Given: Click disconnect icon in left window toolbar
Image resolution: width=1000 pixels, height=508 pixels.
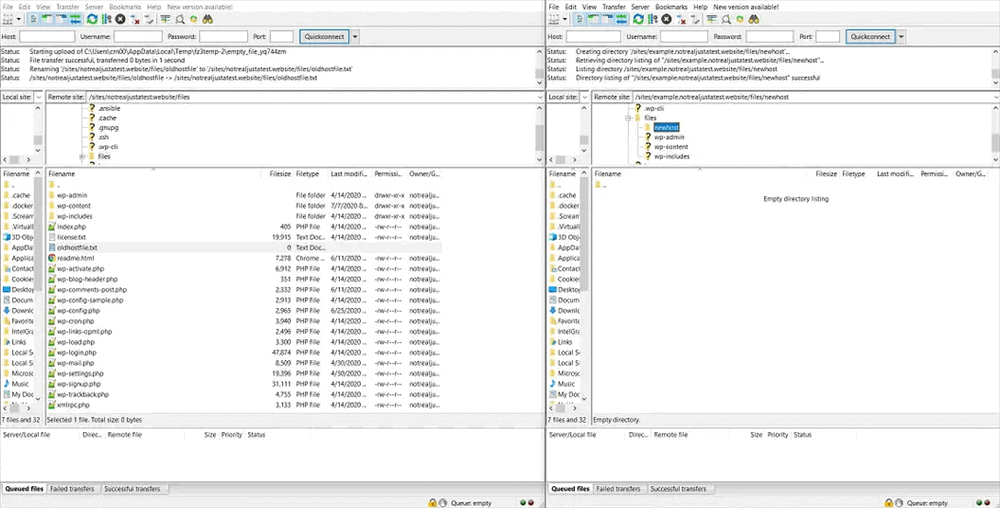Looking at the screenshot, I should point(136,19).
